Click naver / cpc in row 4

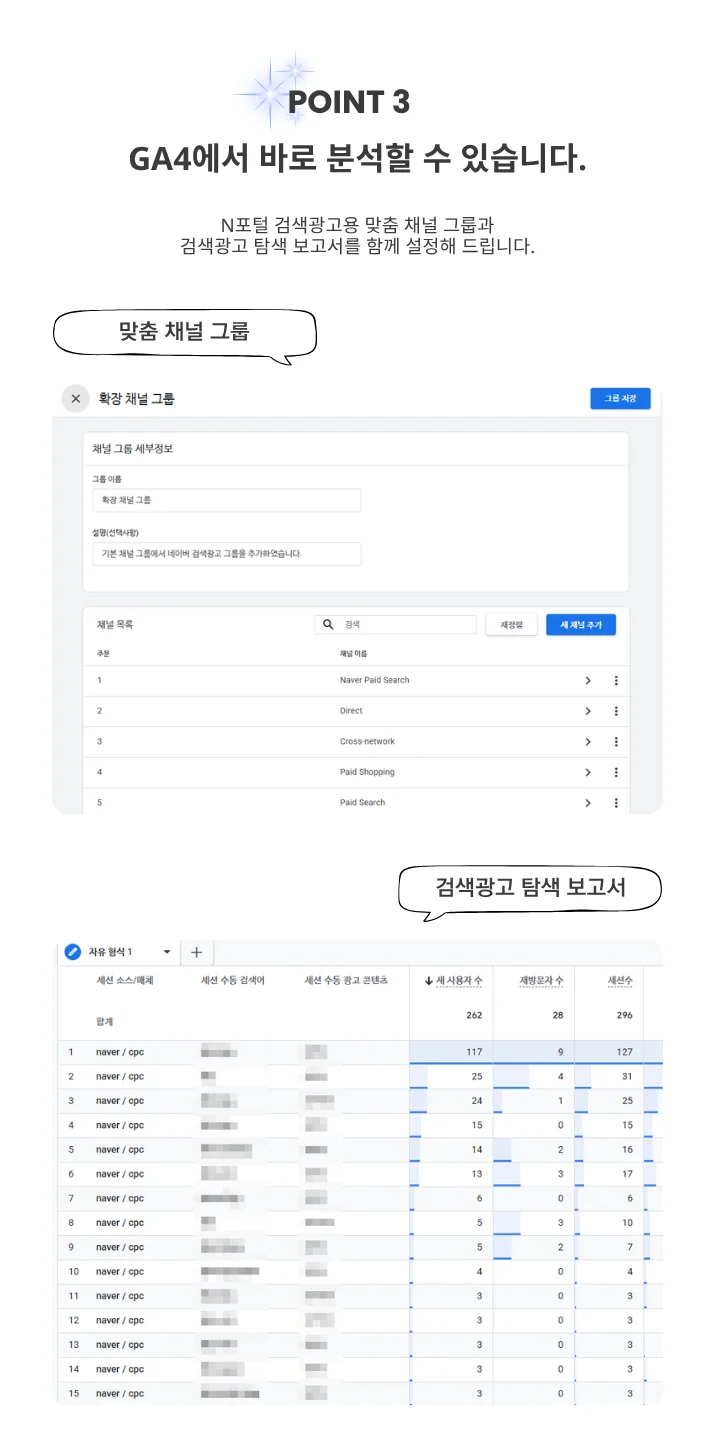120,1125
